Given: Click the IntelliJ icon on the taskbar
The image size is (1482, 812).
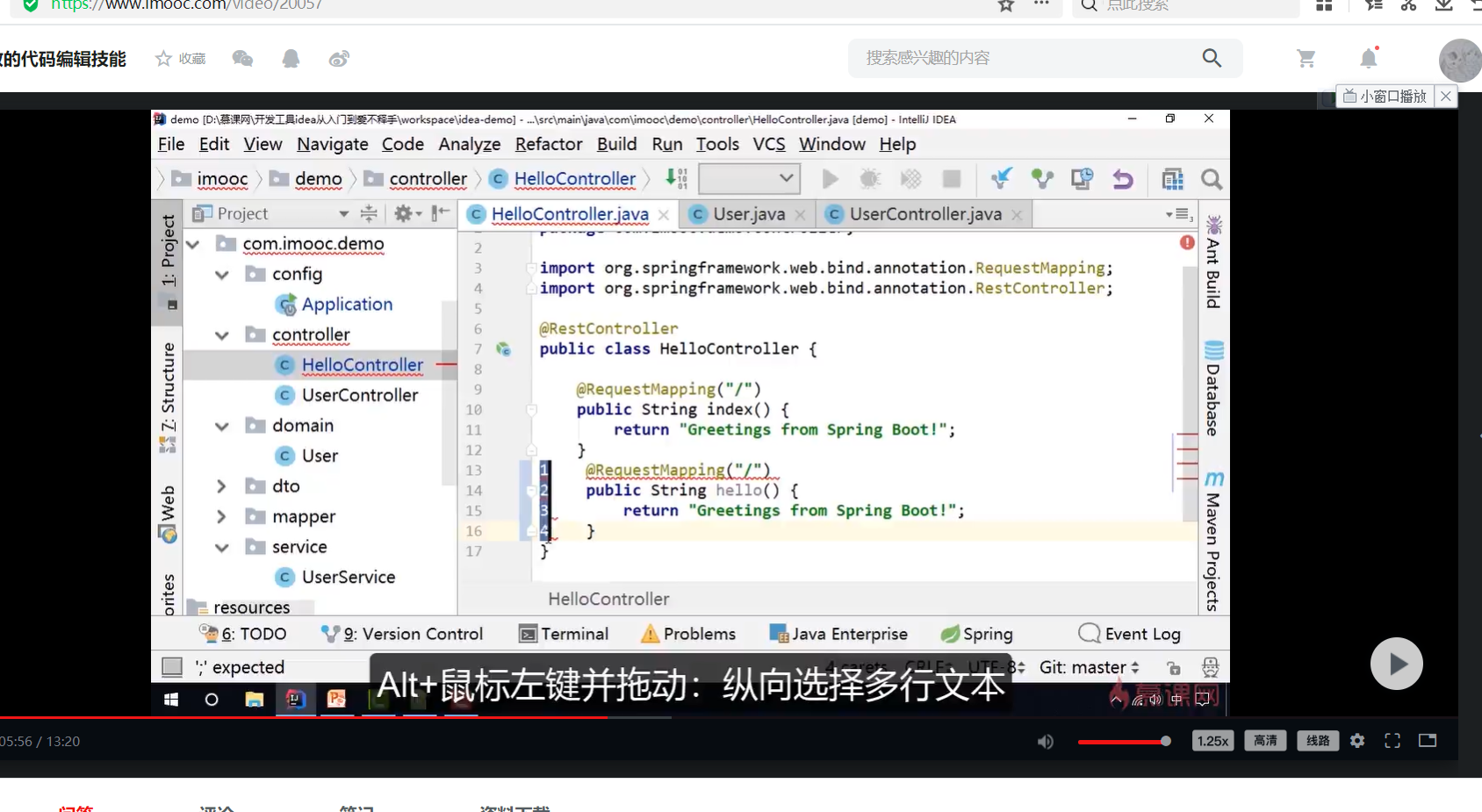Looking at the screenshot, I should click(x=295, y=700).
